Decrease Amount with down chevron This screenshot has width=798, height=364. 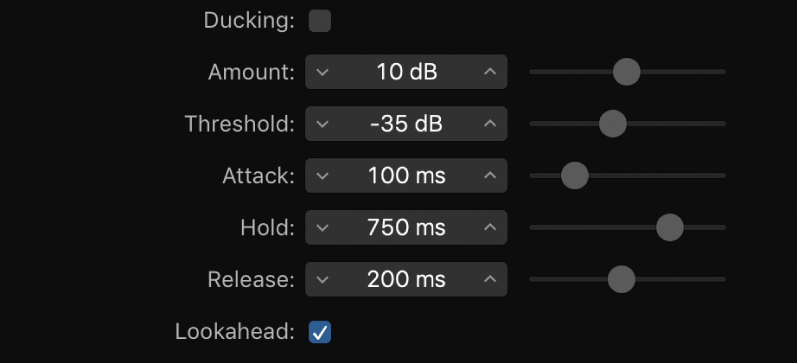point(322,72)
